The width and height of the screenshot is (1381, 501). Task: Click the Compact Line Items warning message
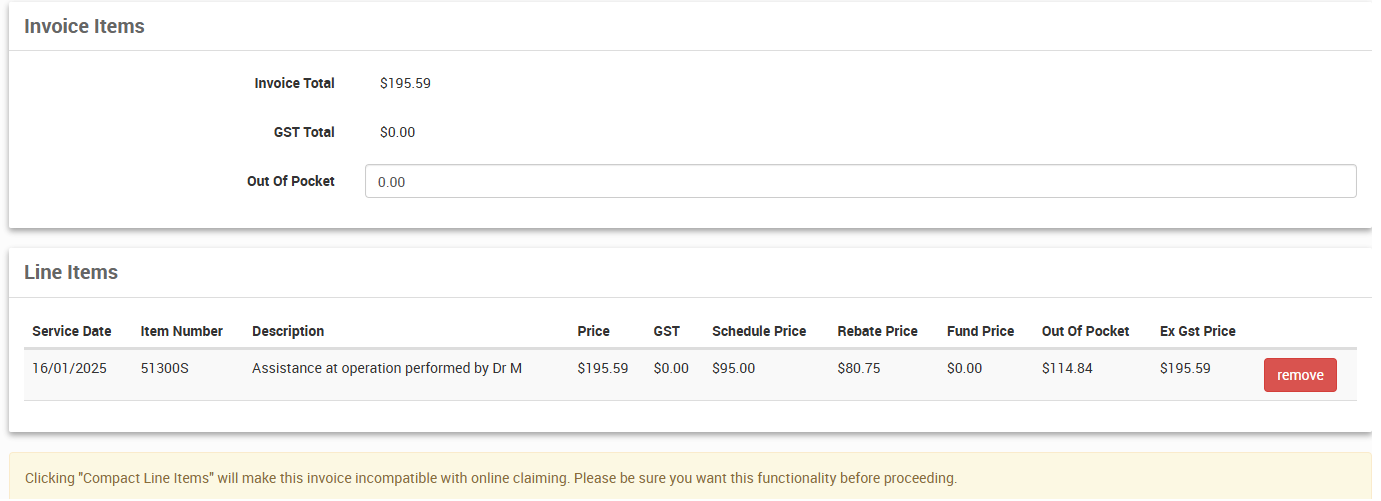[490, 478]
